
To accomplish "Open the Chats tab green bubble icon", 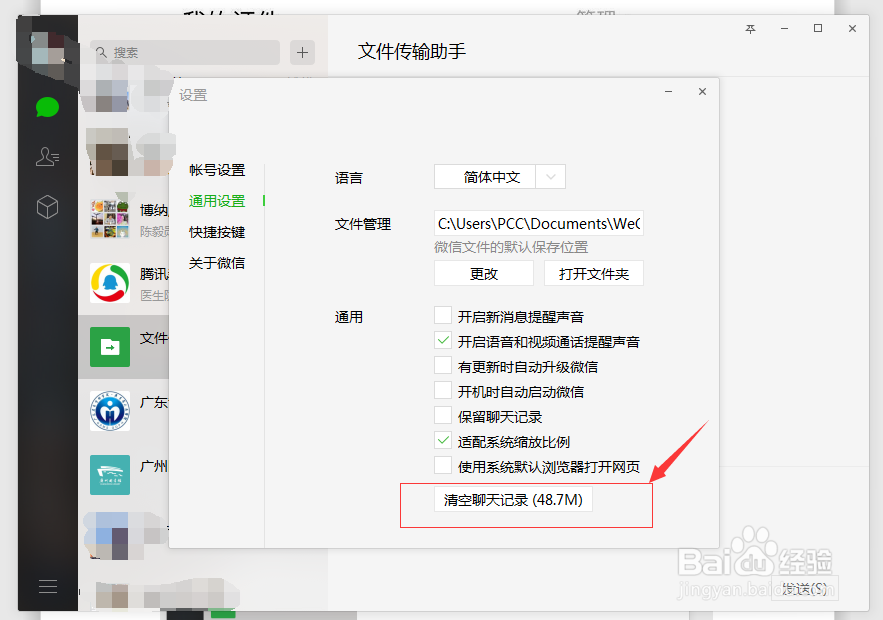I will tap(47, 107).
